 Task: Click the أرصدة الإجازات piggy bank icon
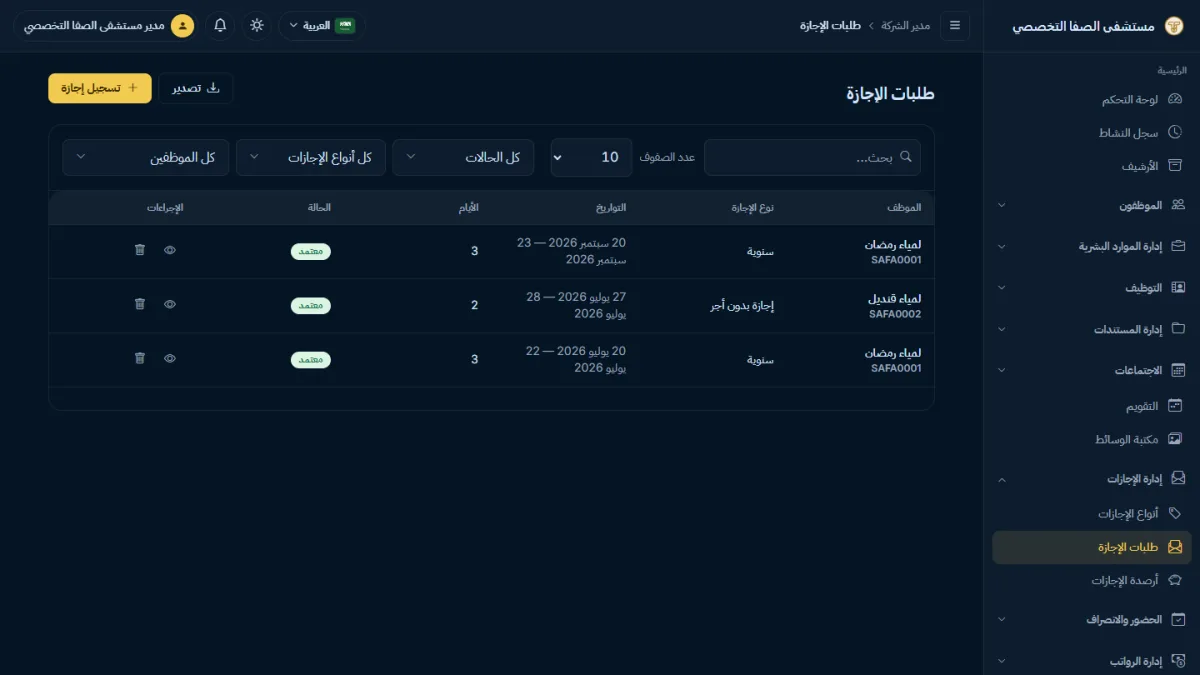point(1175,580)
